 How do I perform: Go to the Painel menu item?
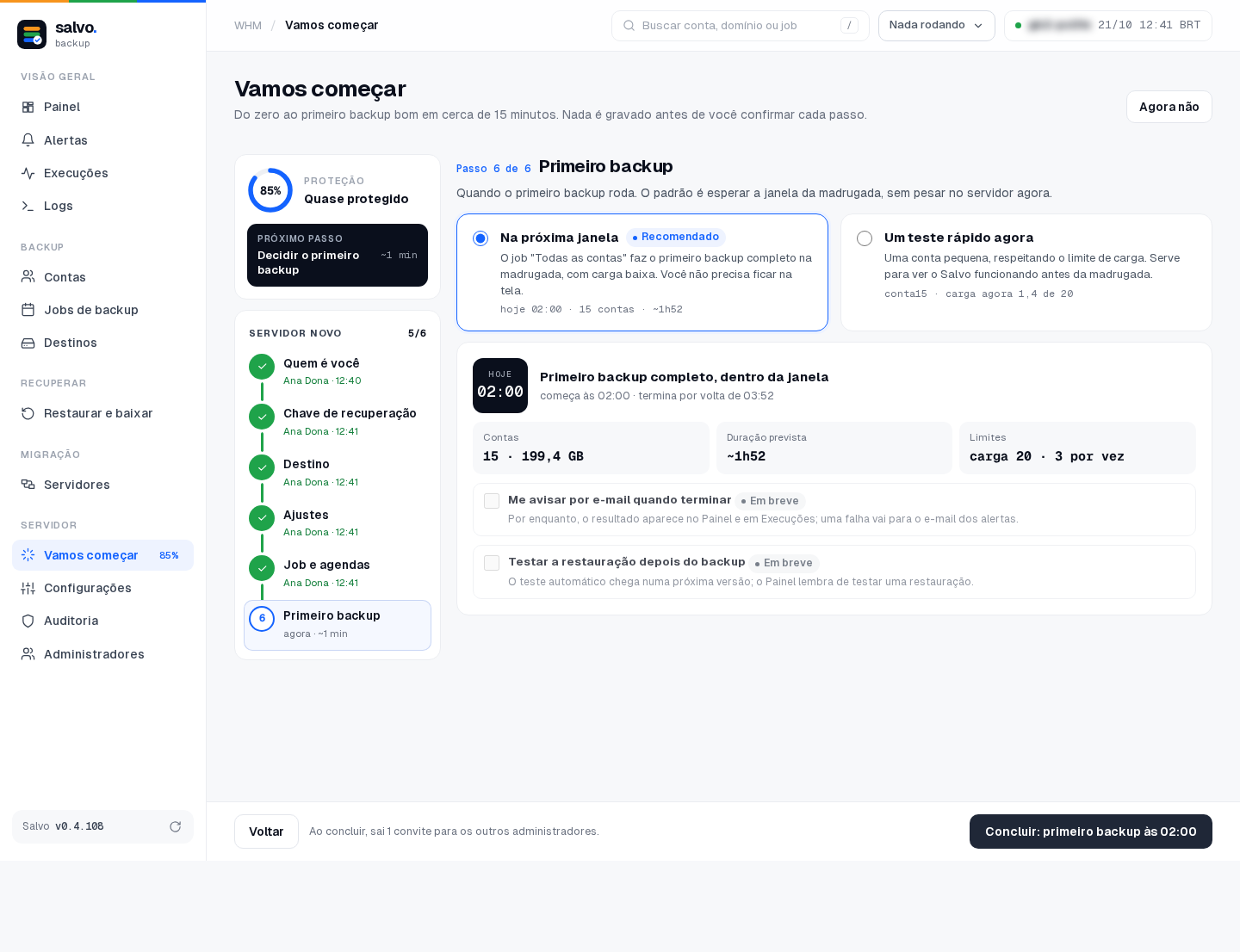pos(102,108)
